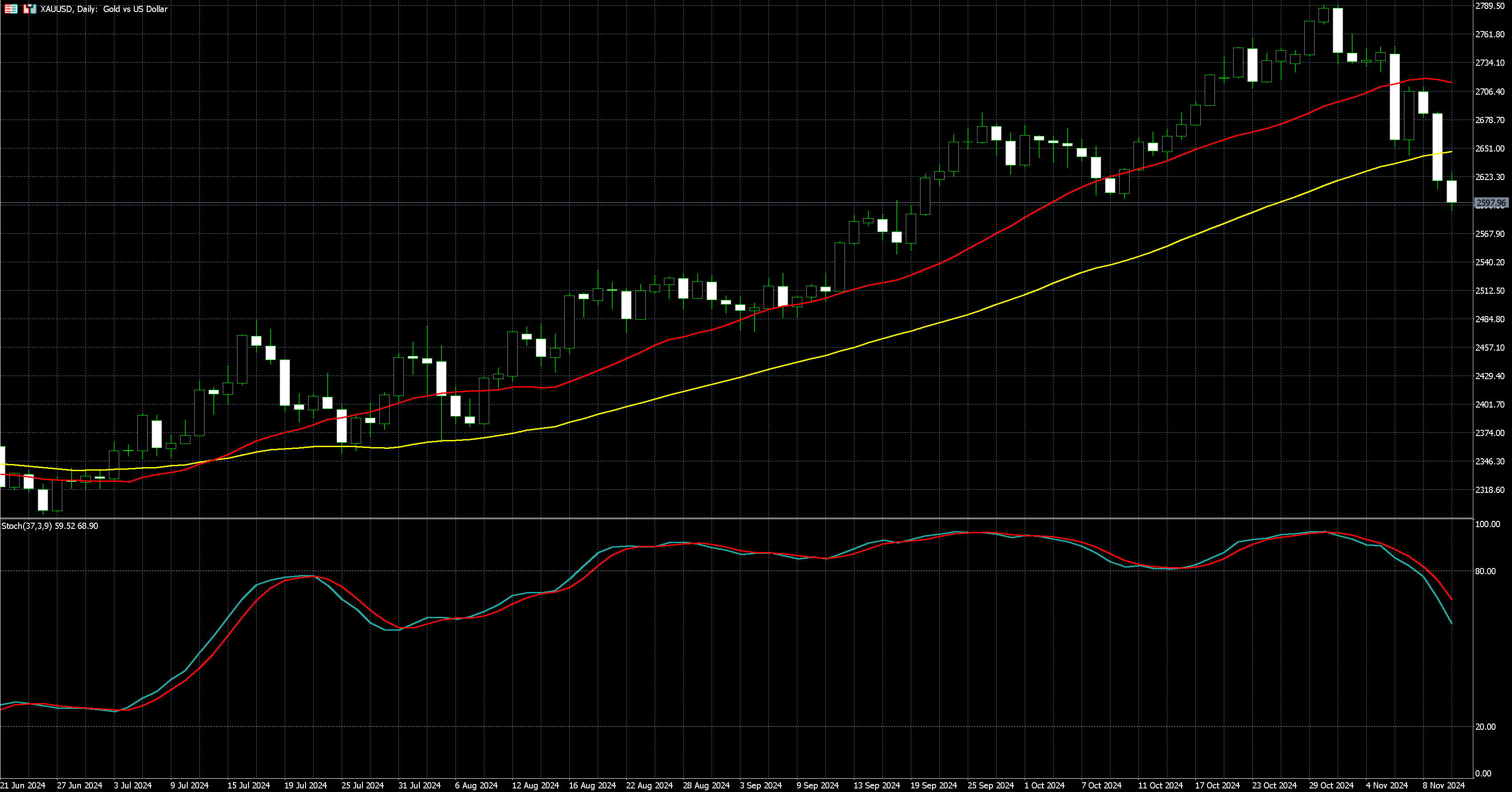Click the last candle on the chart
Image resolution: width=1512 pixels, height=792 pixels.
(x=1452, y=191)
